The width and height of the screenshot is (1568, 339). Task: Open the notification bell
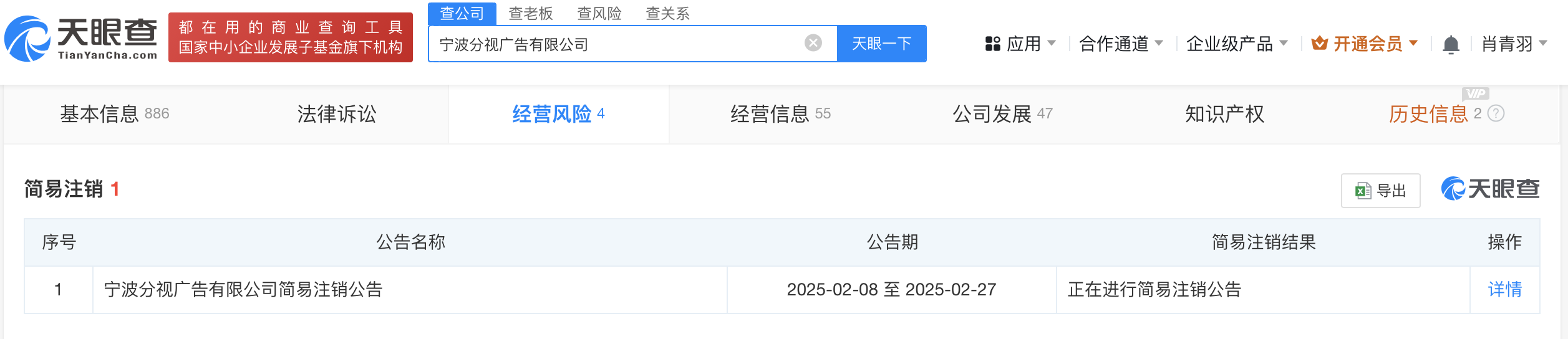click(x=1451, y=45)
